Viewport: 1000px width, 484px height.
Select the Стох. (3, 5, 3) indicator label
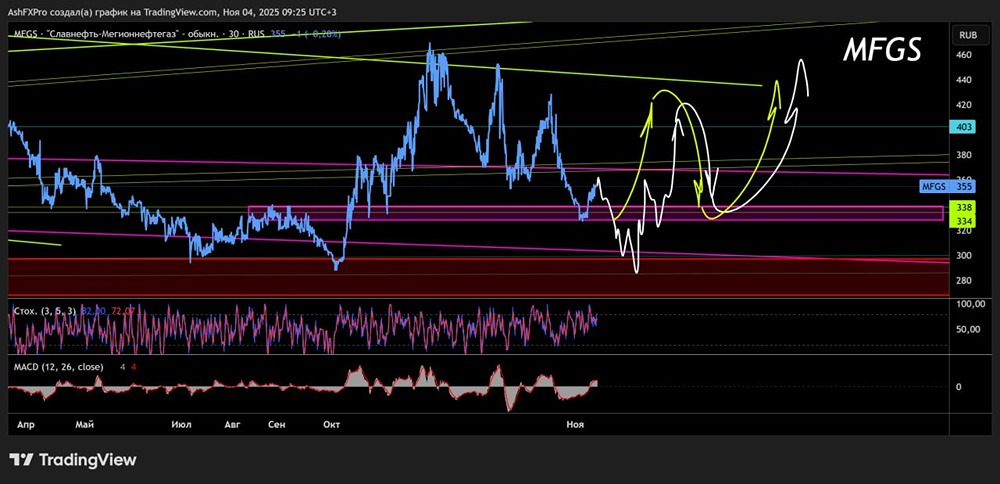coord(45,311)
